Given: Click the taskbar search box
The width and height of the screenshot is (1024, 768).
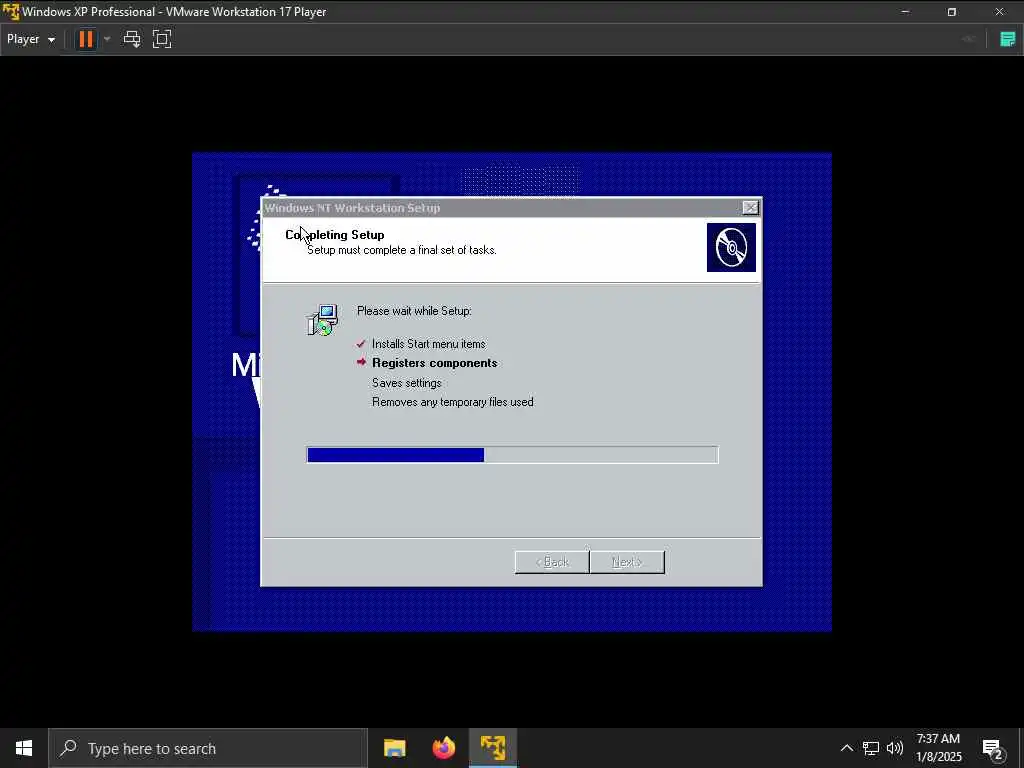Looking at the screenshot, I should point(208,748).
